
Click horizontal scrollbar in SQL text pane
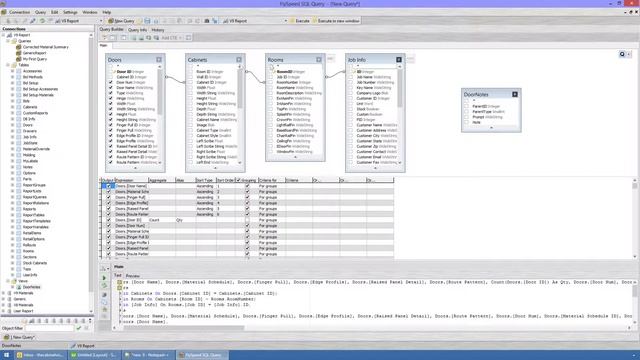coord(184,327)
